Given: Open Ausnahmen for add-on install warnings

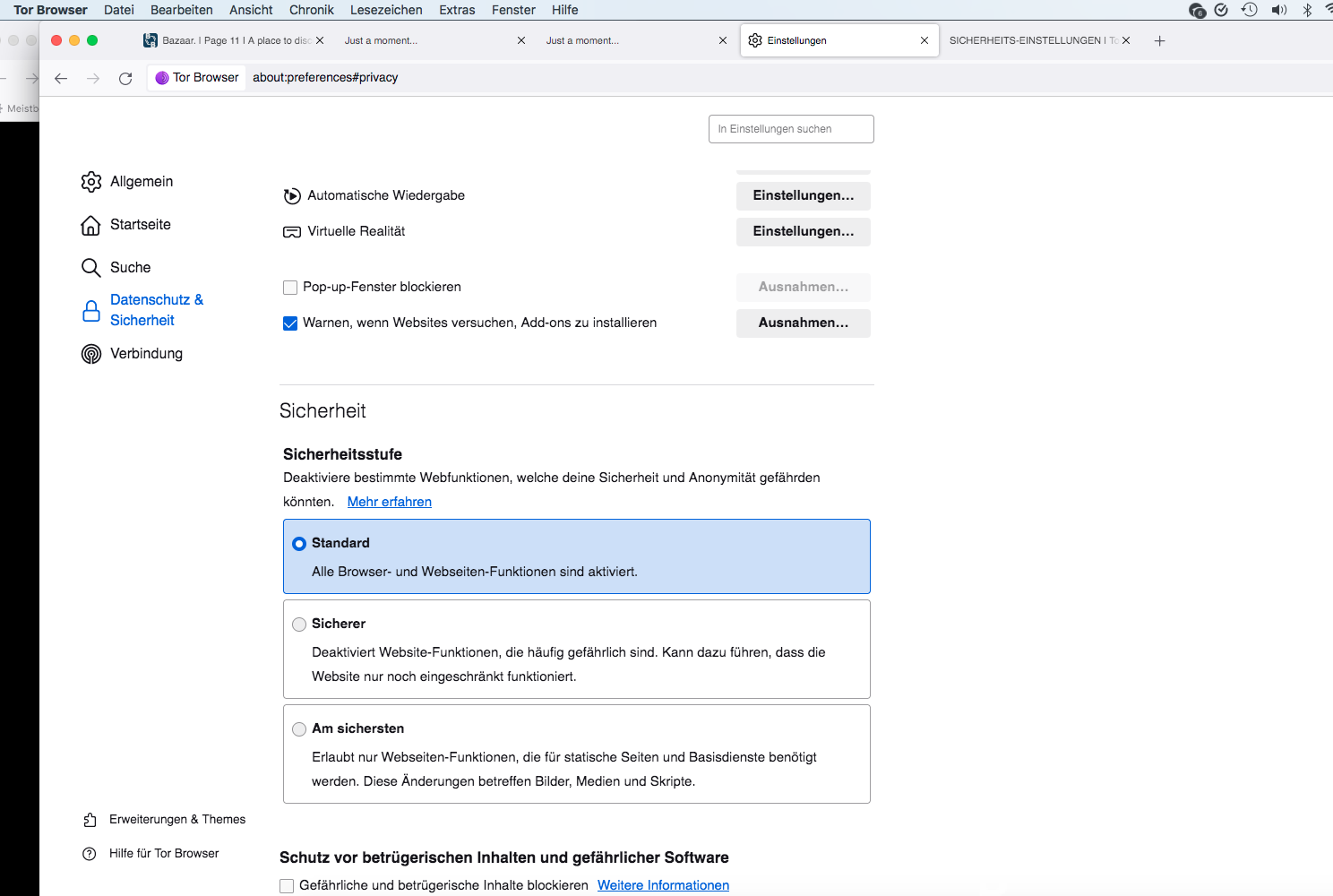Looking at the screenshot, I should point(804,323).
